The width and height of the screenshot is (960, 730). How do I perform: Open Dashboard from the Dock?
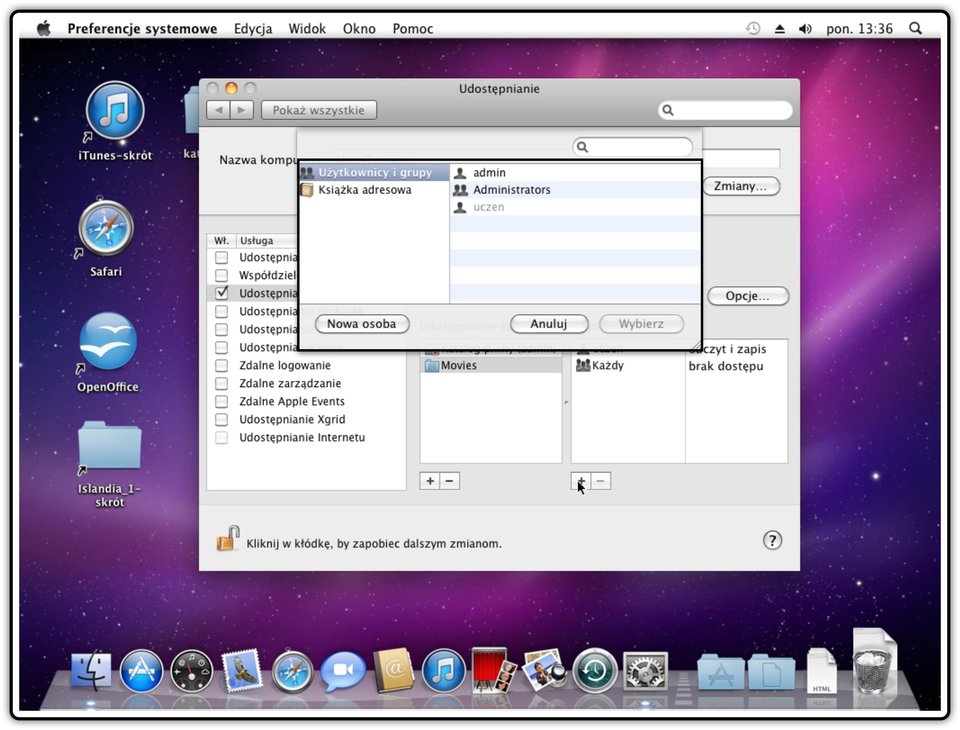pyautogui.click(x=192, y=671)
